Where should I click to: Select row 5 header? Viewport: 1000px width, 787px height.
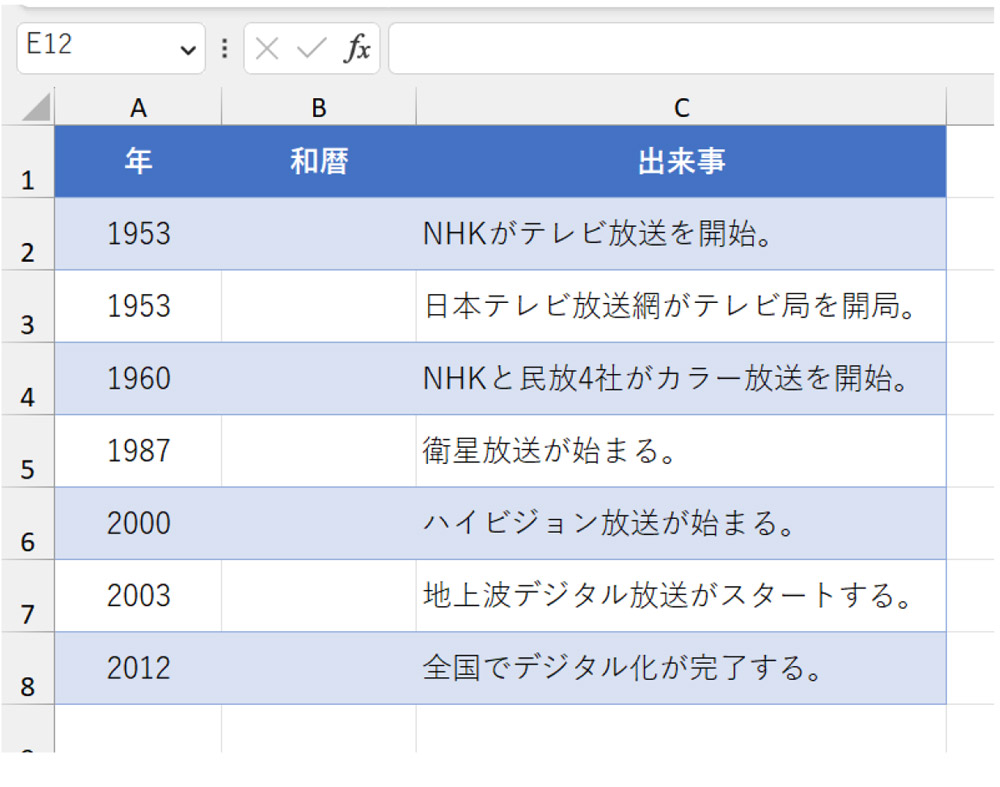(x=27, y=451)
